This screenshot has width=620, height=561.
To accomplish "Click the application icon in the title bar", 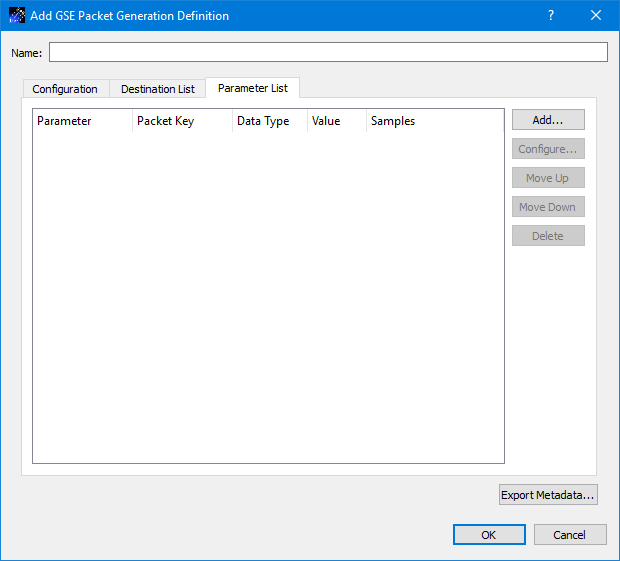I will [x=17, y=16].
